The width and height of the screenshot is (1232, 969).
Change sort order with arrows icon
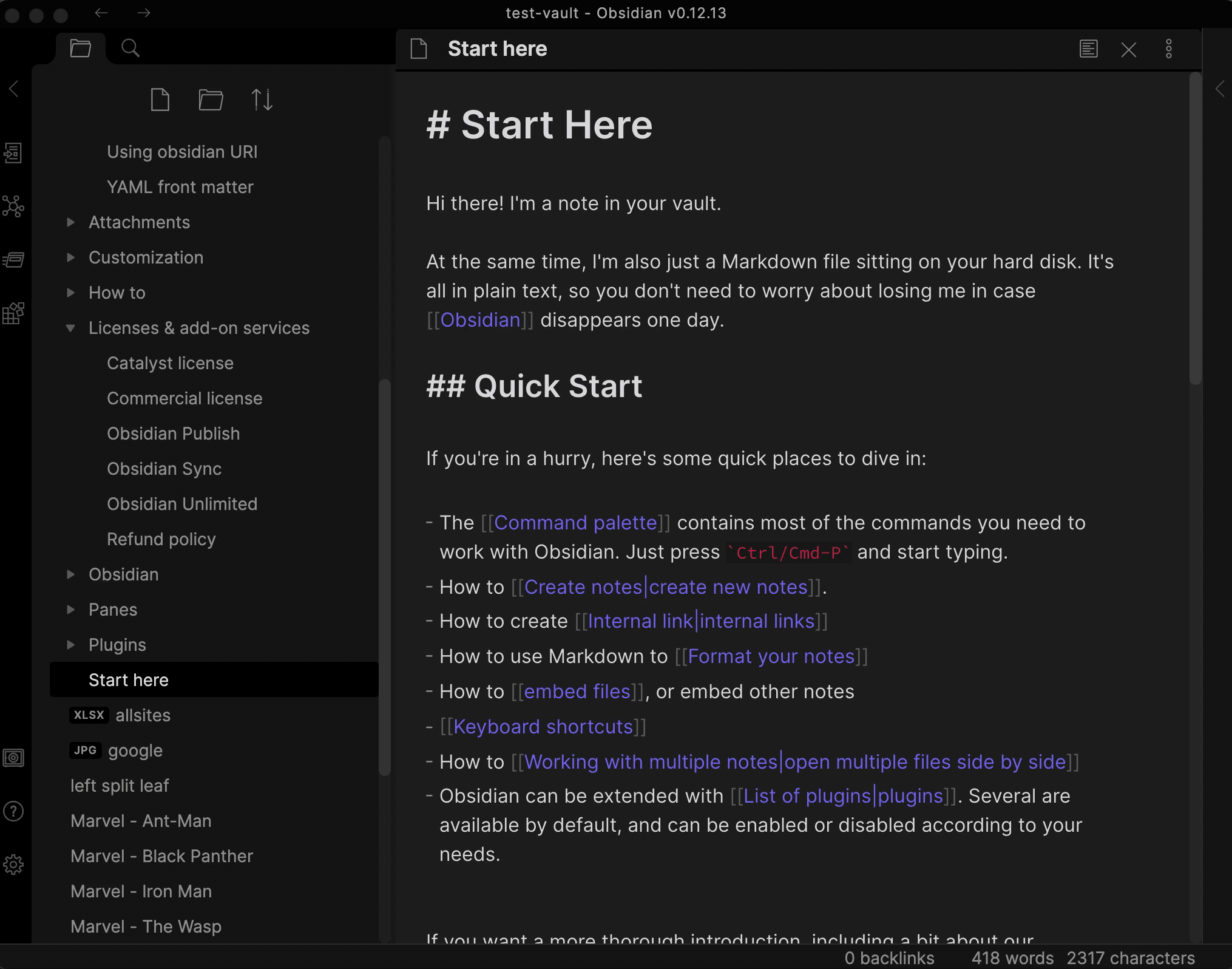(x=262, y=100)
